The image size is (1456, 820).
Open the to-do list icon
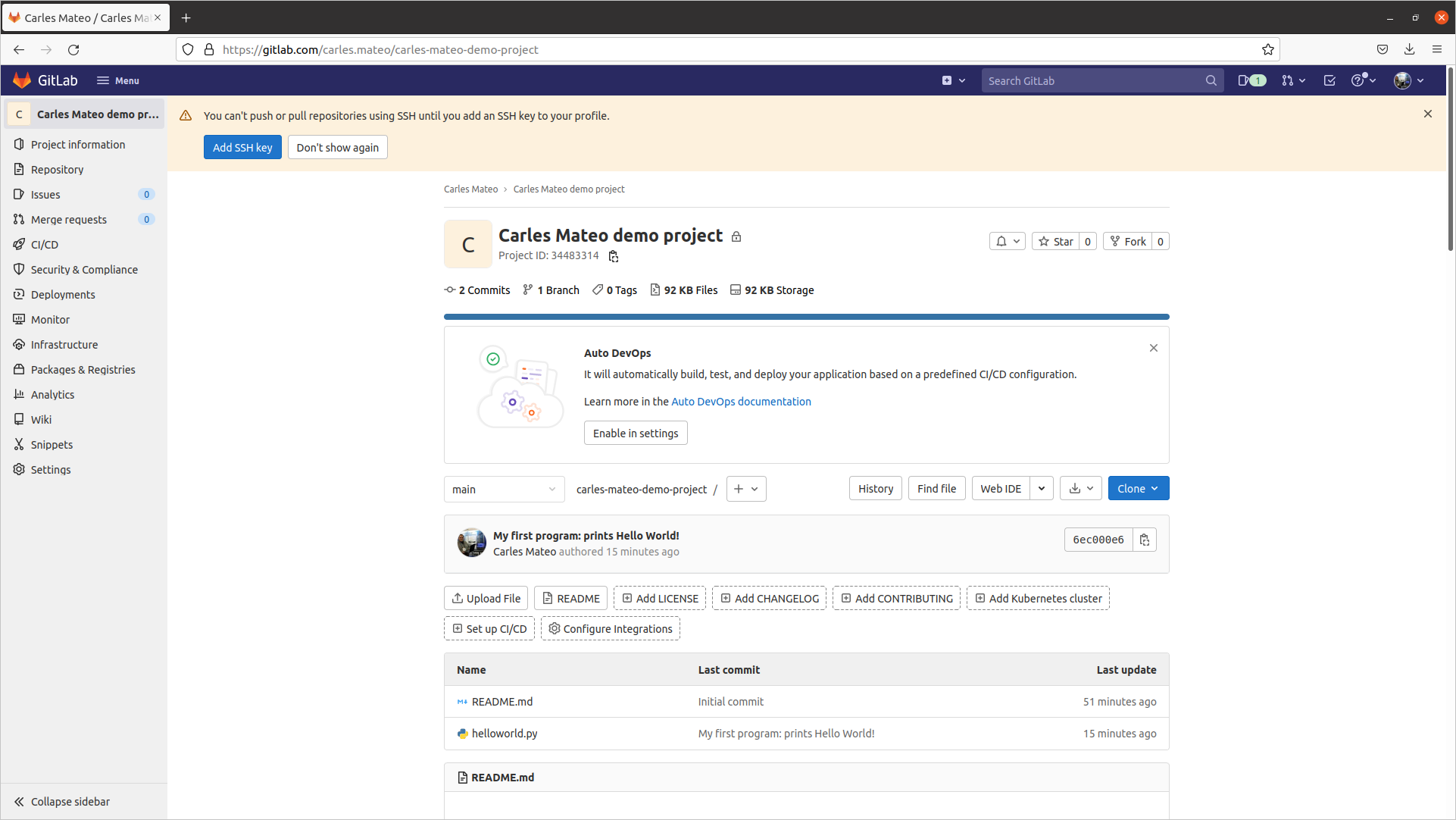click(1329, 80)
